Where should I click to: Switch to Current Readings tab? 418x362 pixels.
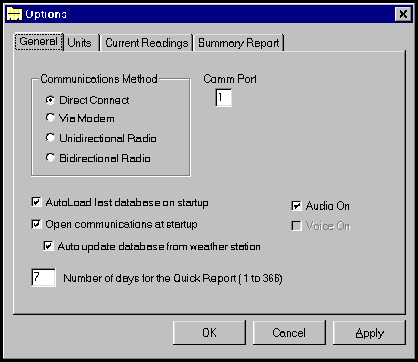pos(147,43)
